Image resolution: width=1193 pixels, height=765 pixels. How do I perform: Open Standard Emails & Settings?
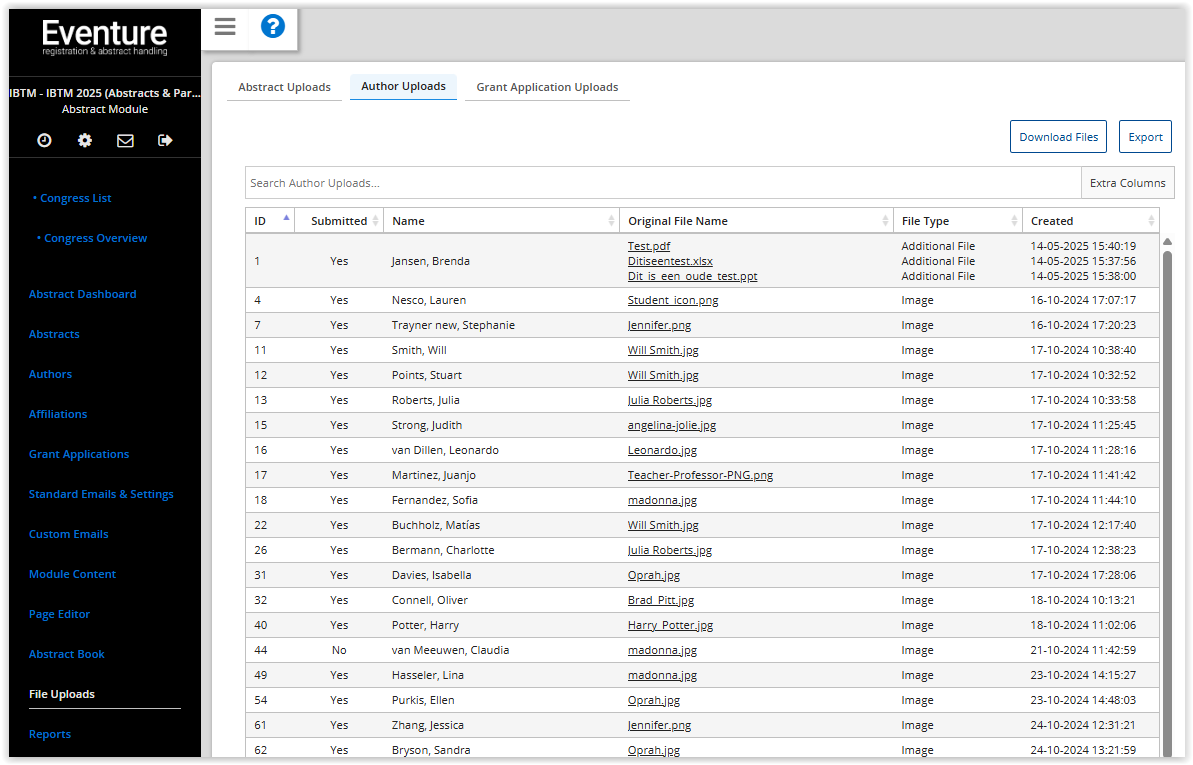(101, 494)
